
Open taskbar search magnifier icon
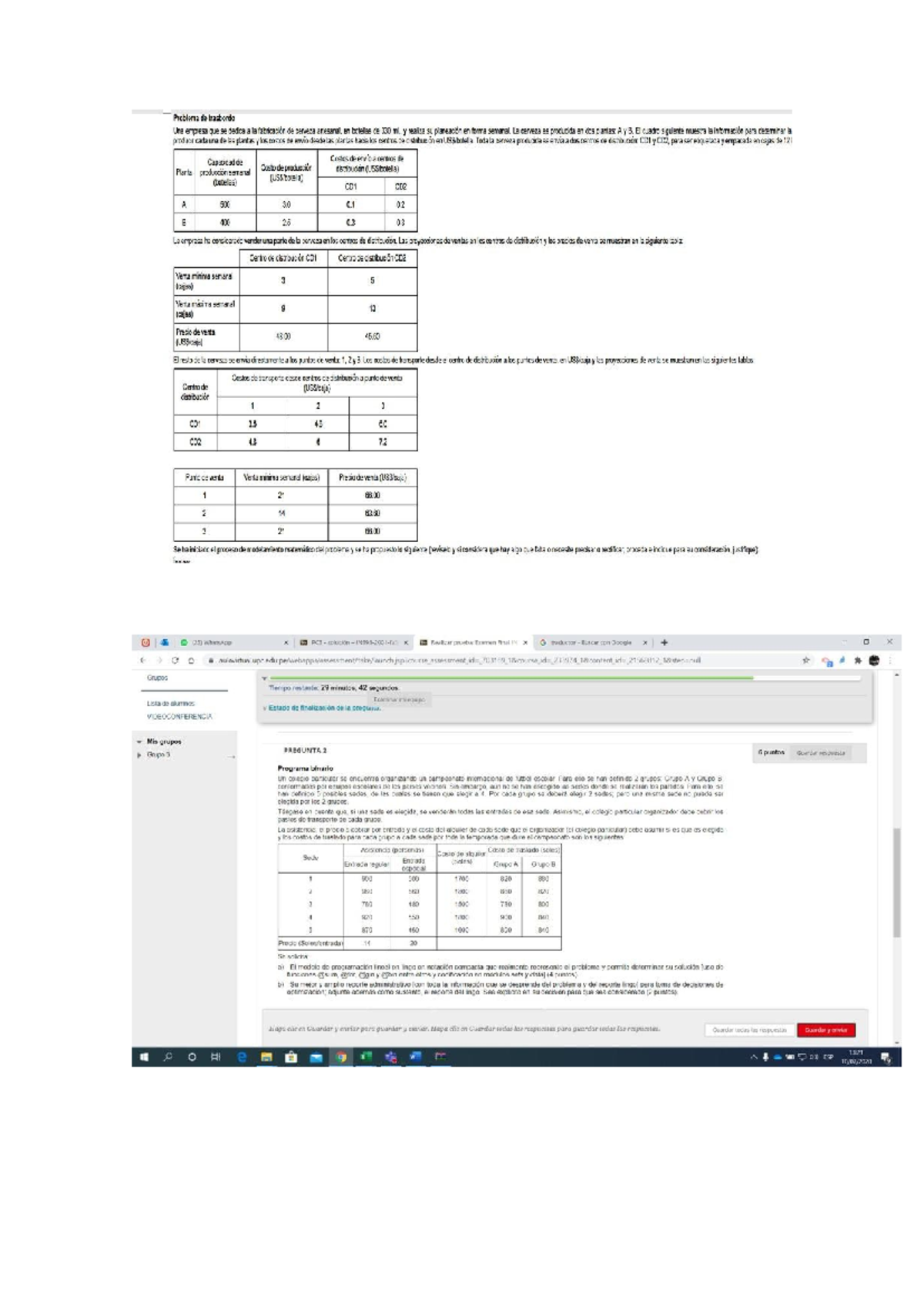[168, 1057]
